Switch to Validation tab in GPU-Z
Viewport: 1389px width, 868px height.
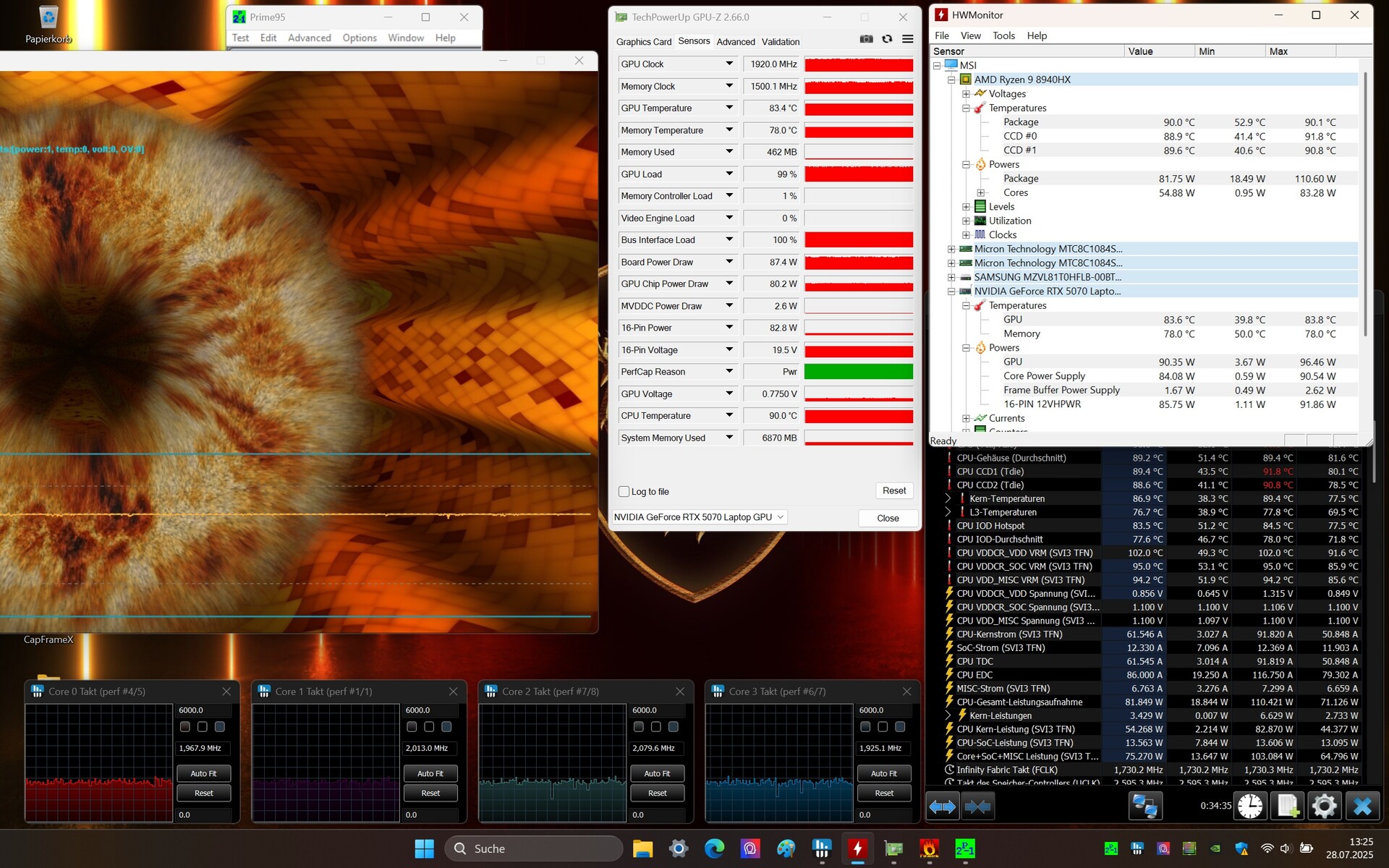pos(781,42)
